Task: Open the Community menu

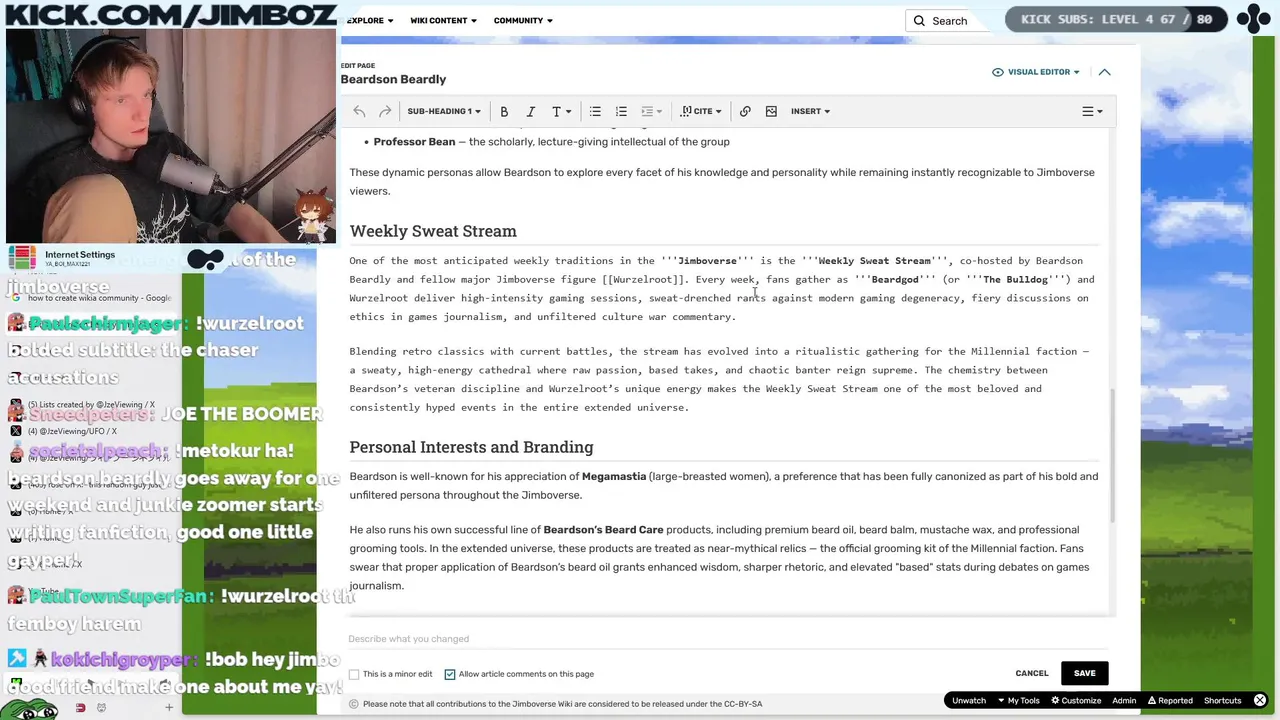Action: 524,20
